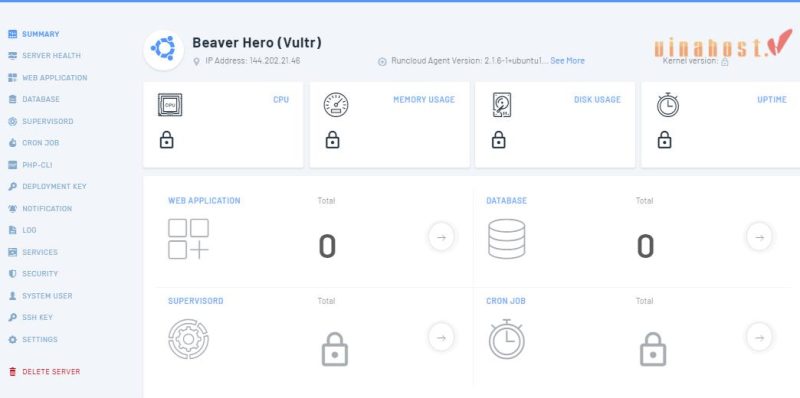This screenshot has height=398, width=800.
Task: Click the Supervisord total lock icon
Action: point(335,349)
